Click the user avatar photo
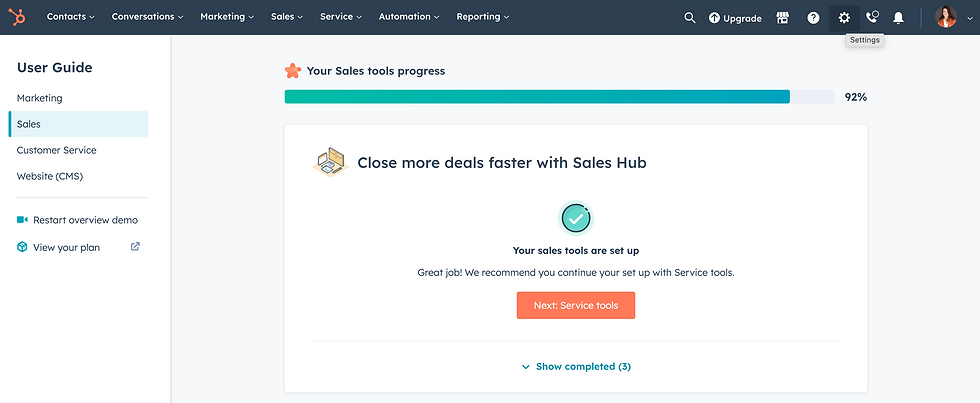The width and height of the screenshot is (980, 403). [946, 17]
